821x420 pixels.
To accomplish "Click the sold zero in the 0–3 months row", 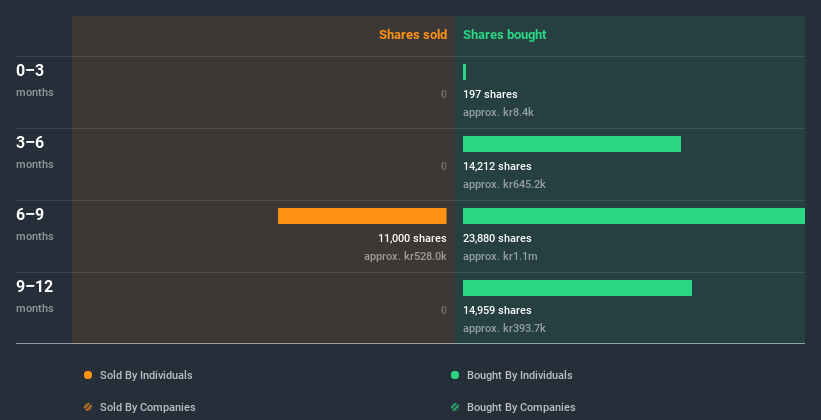I will pyautogui.click(x=444, y=94).
